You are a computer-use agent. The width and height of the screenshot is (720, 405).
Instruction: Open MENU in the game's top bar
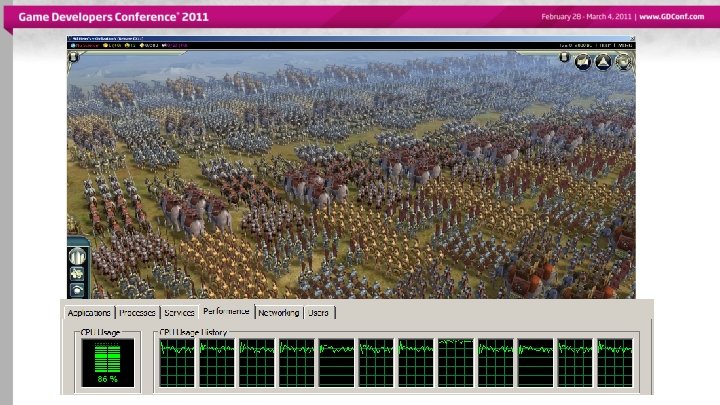(x=625, y=45)
